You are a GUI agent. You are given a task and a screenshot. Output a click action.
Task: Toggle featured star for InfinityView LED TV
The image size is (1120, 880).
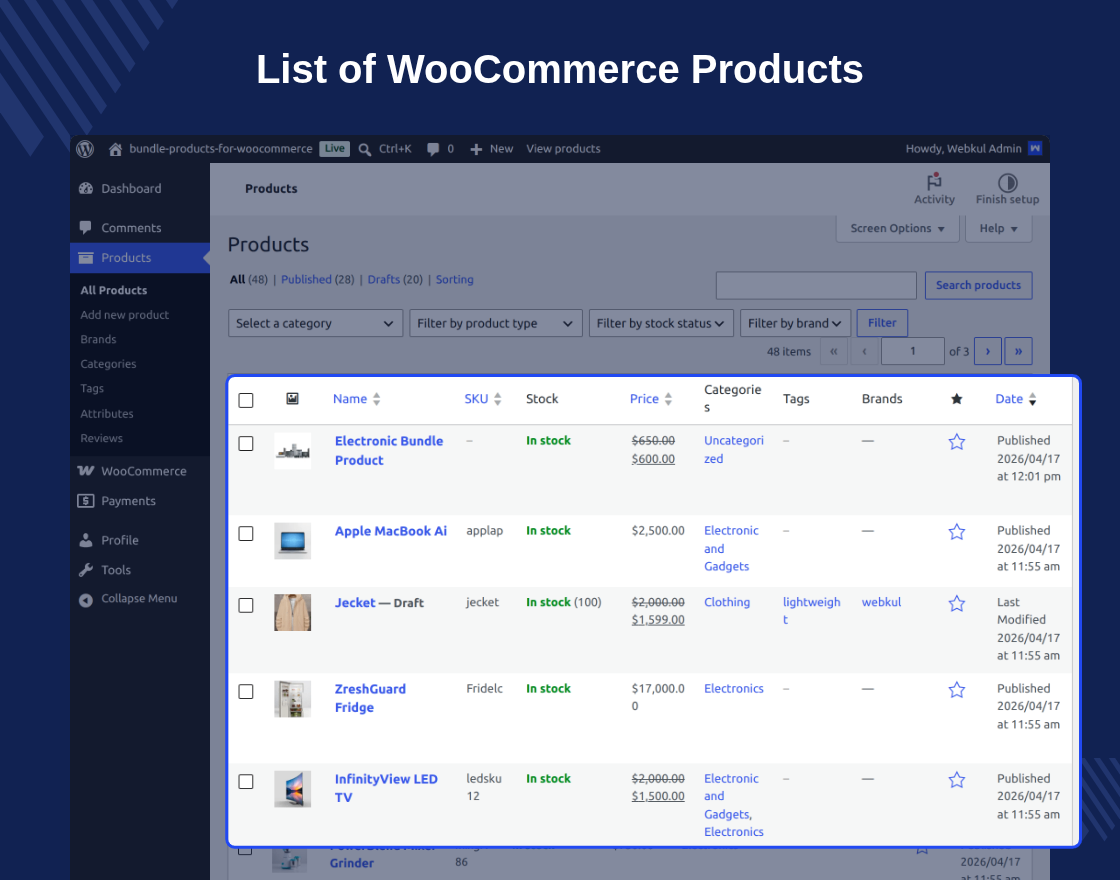coord(956,780)
